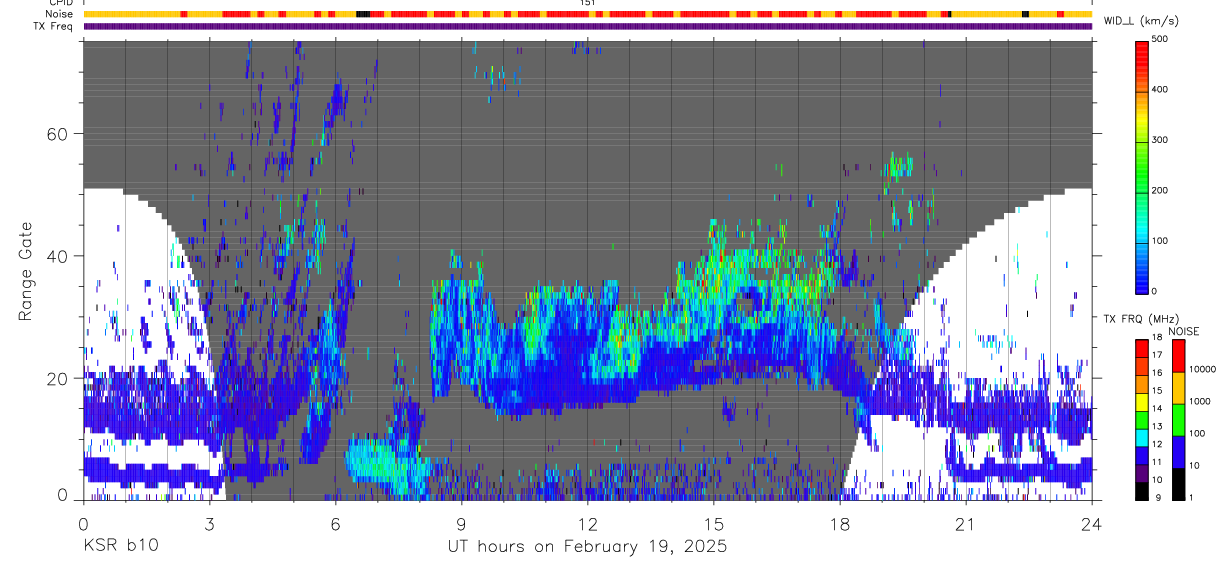1228x567 pixels.
Task: Click the WID (km/s) velocity color bar
Action: tap(1142, 166)
